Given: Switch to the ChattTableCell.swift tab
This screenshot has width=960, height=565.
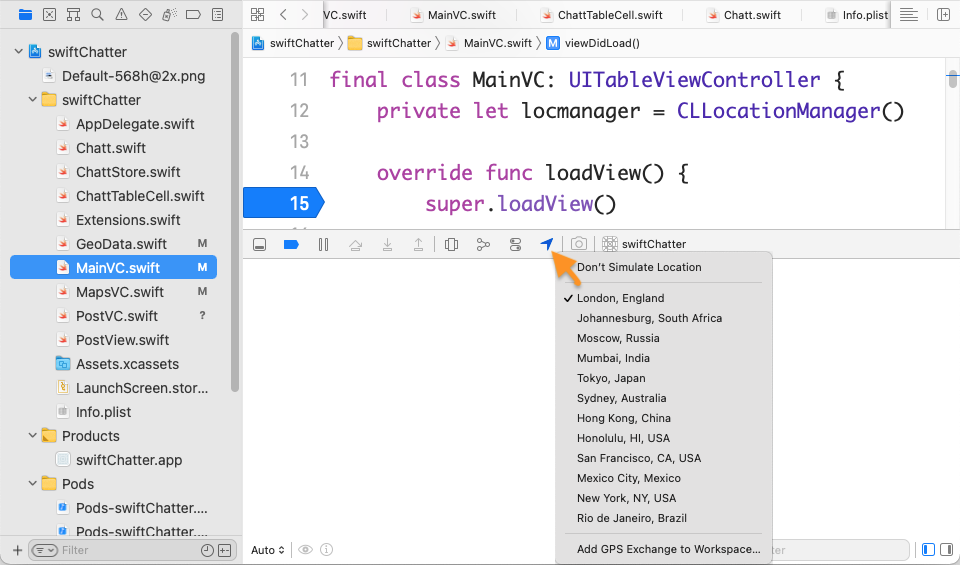Looking at the screenshot, I should point(609,15).
